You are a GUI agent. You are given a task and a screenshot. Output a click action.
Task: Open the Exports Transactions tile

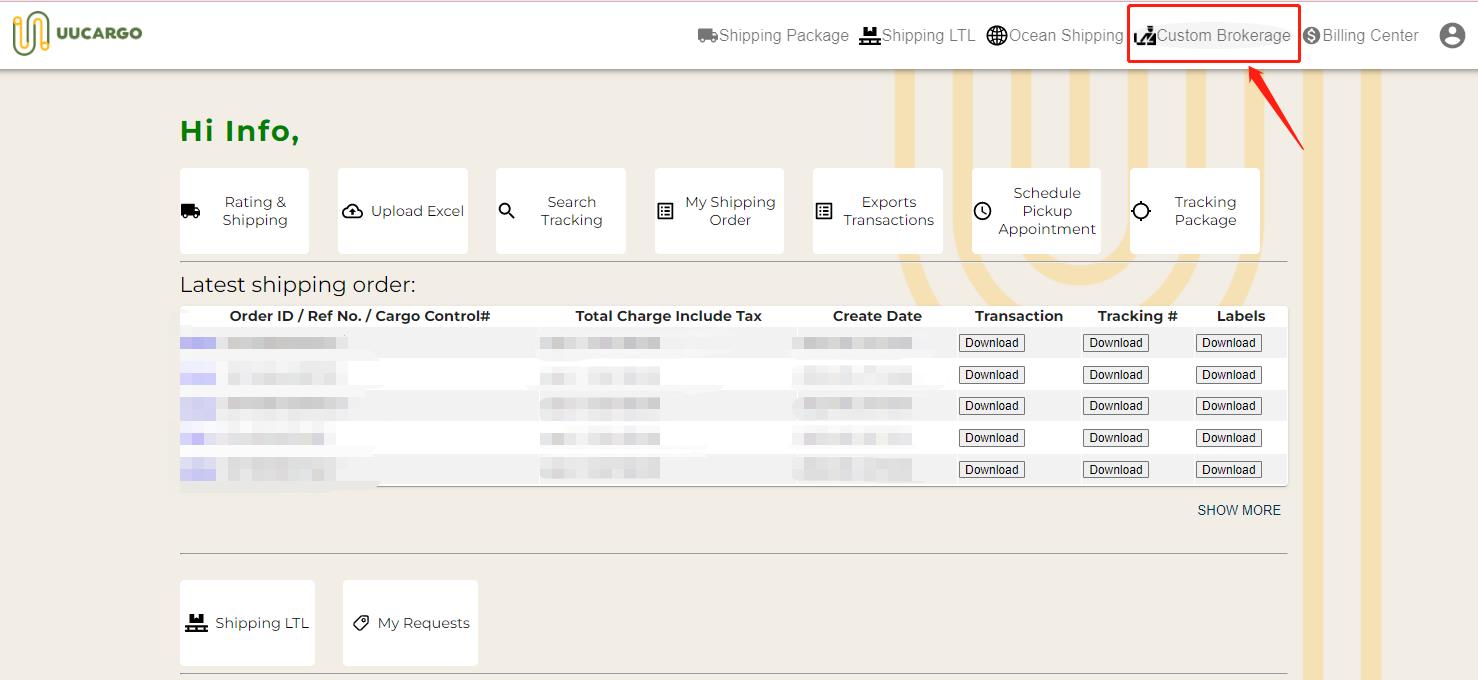pos(877,211)
